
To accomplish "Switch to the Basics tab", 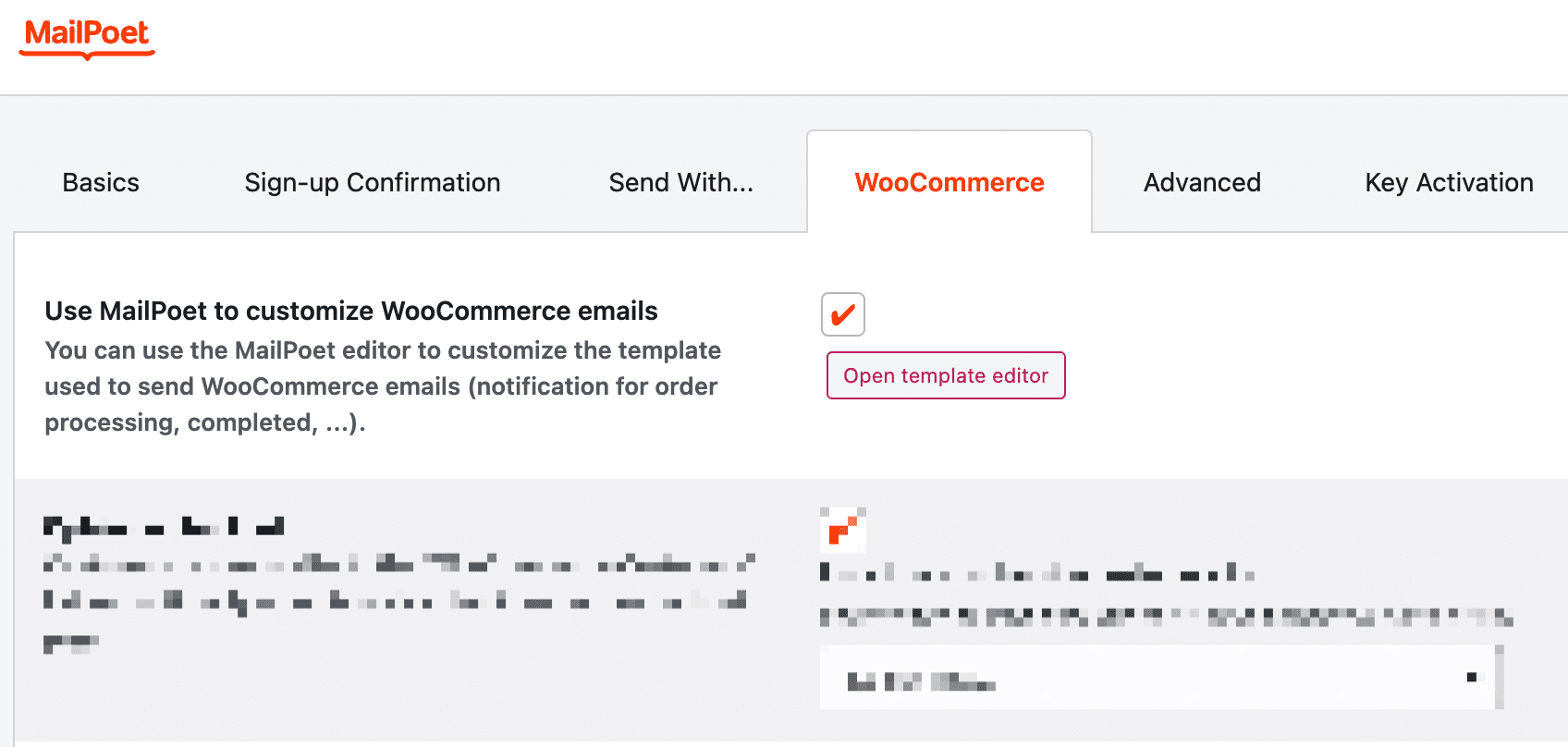I will [x=101, y=182].
